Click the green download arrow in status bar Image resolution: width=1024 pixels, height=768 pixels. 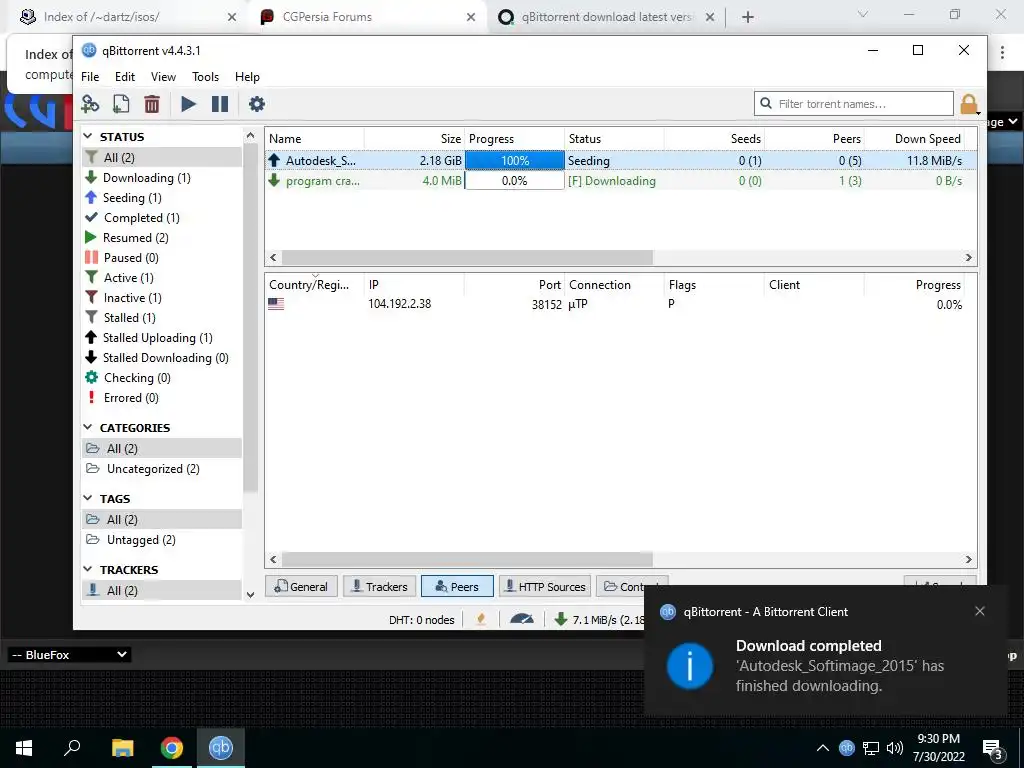tap(560, 619)
